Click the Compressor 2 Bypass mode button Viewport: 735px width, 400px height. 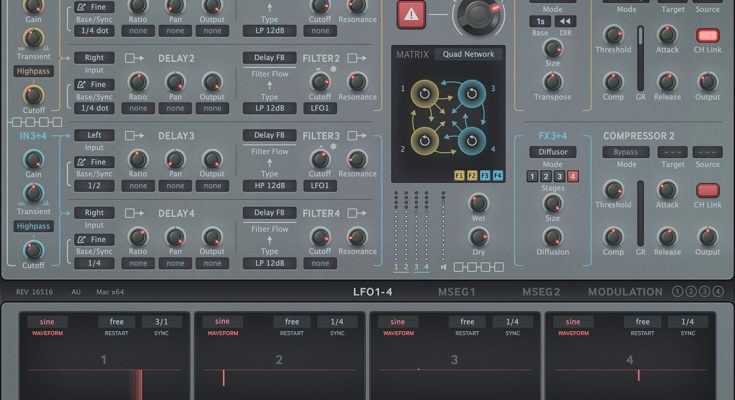tap(625, 152)
